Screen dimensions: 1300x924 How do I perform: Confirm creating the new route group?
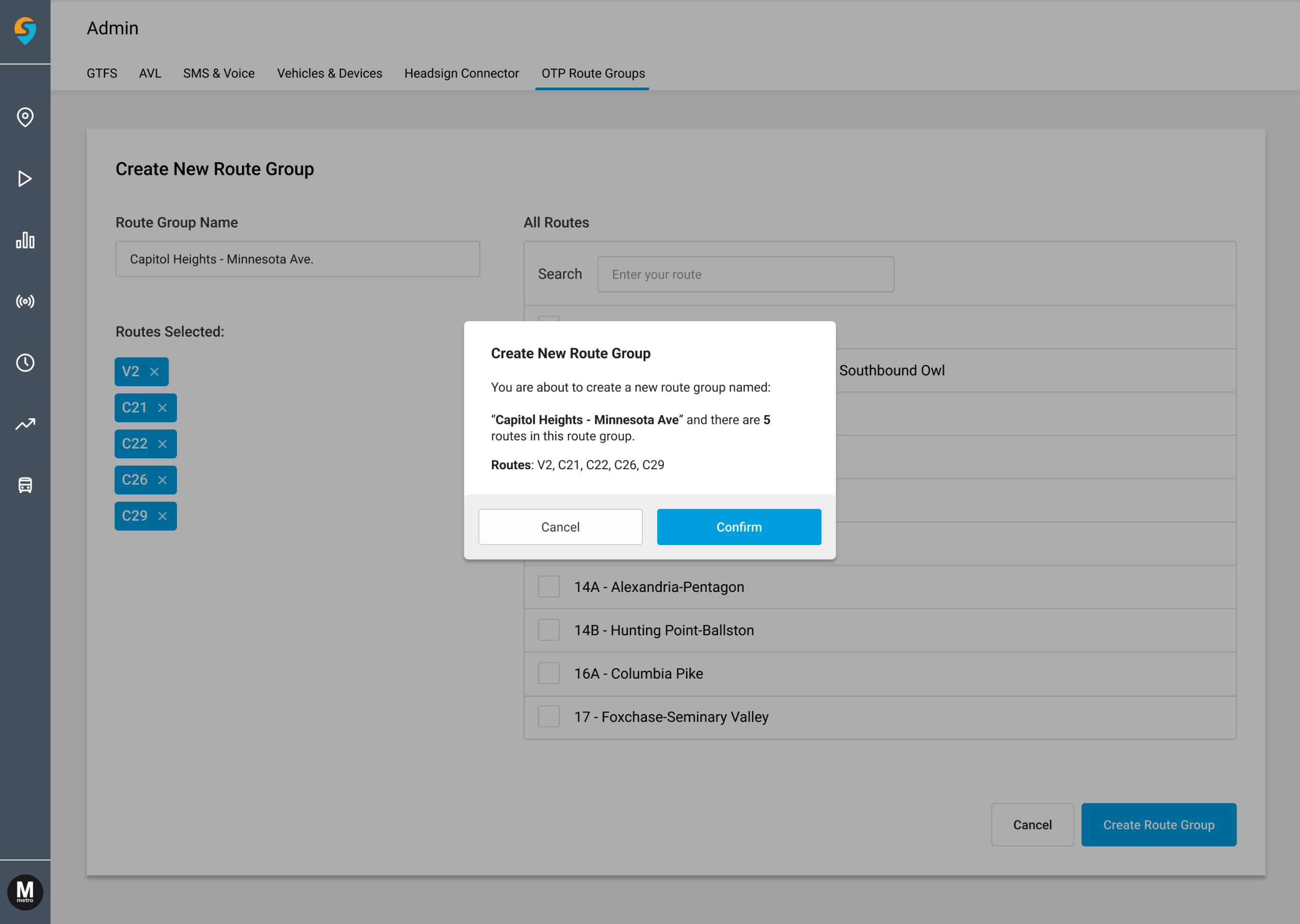click(739, 527)
